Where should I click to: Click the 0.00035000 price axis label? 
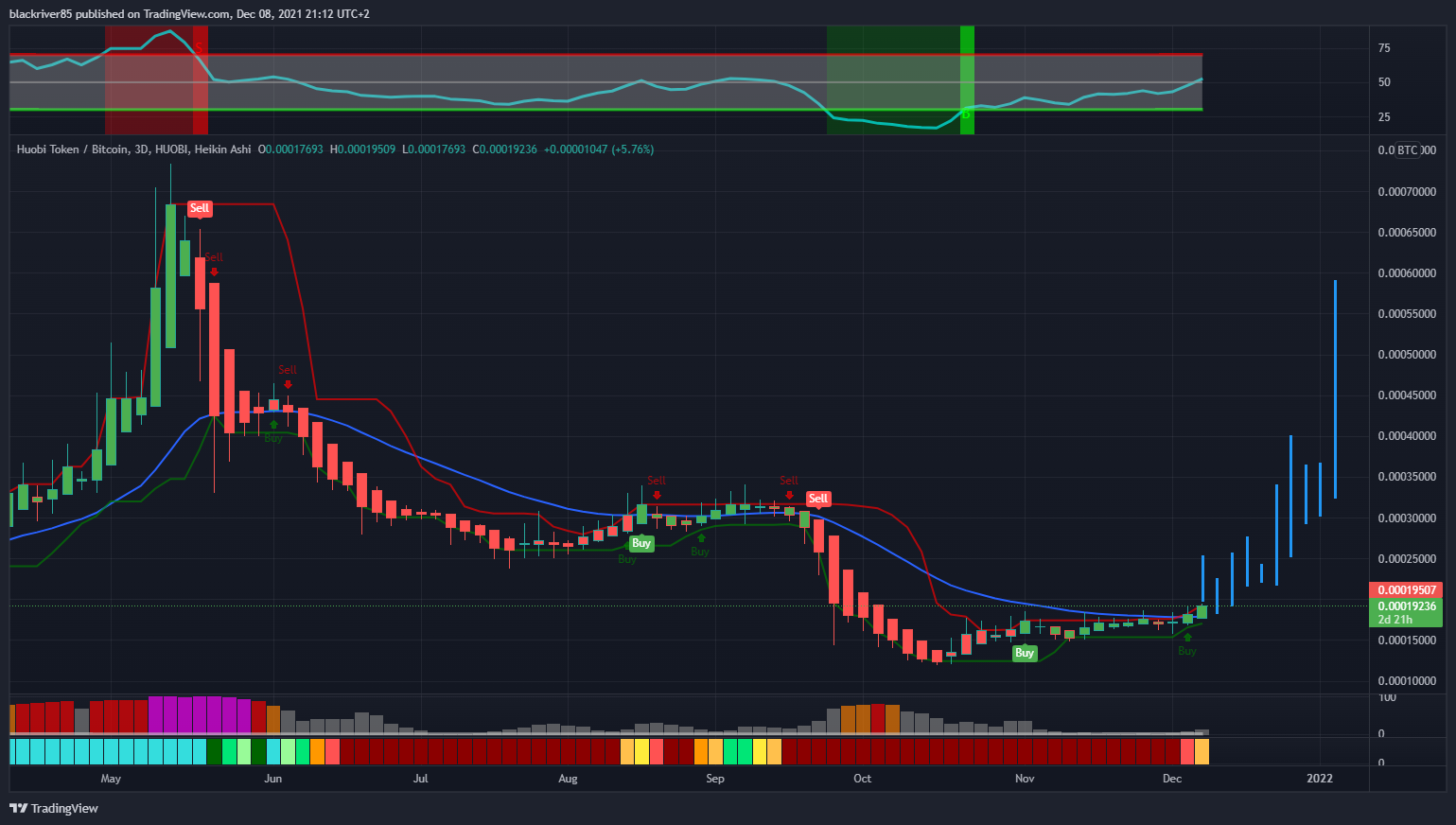click(1407, 477)
